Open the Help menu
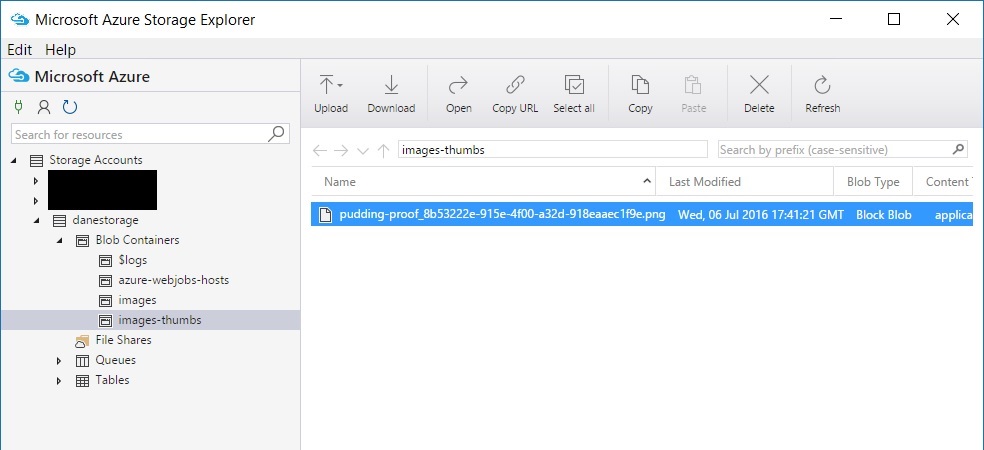This screenshot has width=984, height=450. pos(60,50)
